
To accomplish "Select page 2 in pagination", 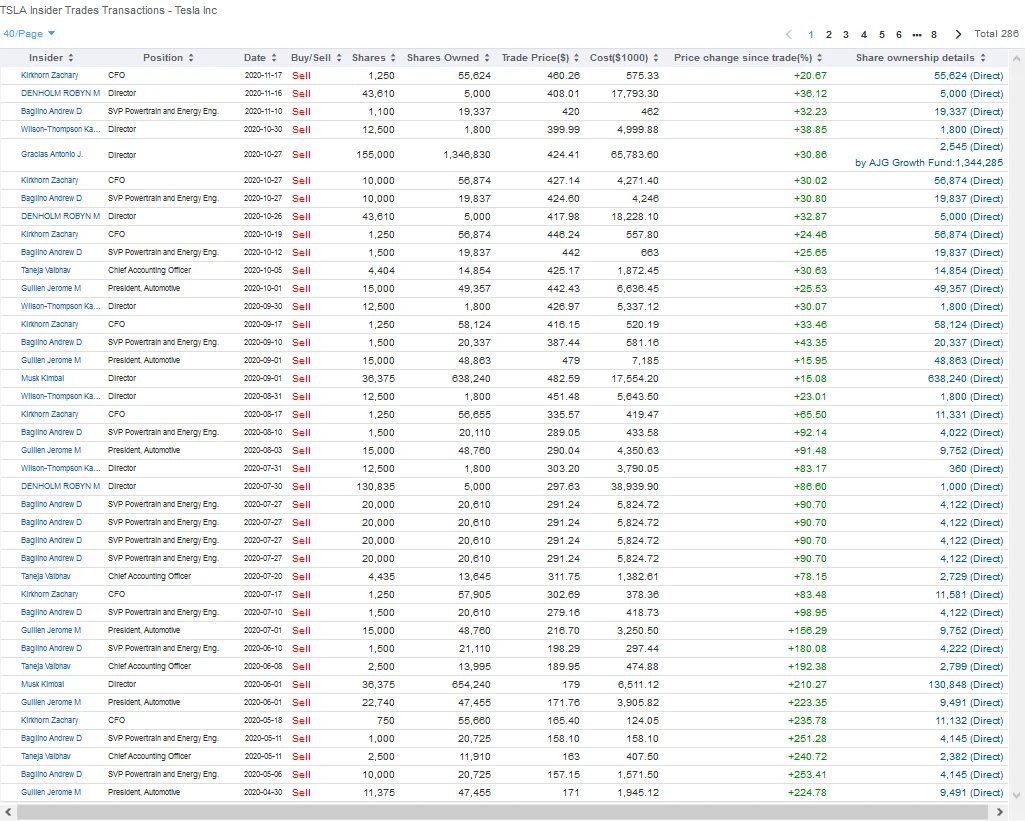I will (x=828, y=35).
